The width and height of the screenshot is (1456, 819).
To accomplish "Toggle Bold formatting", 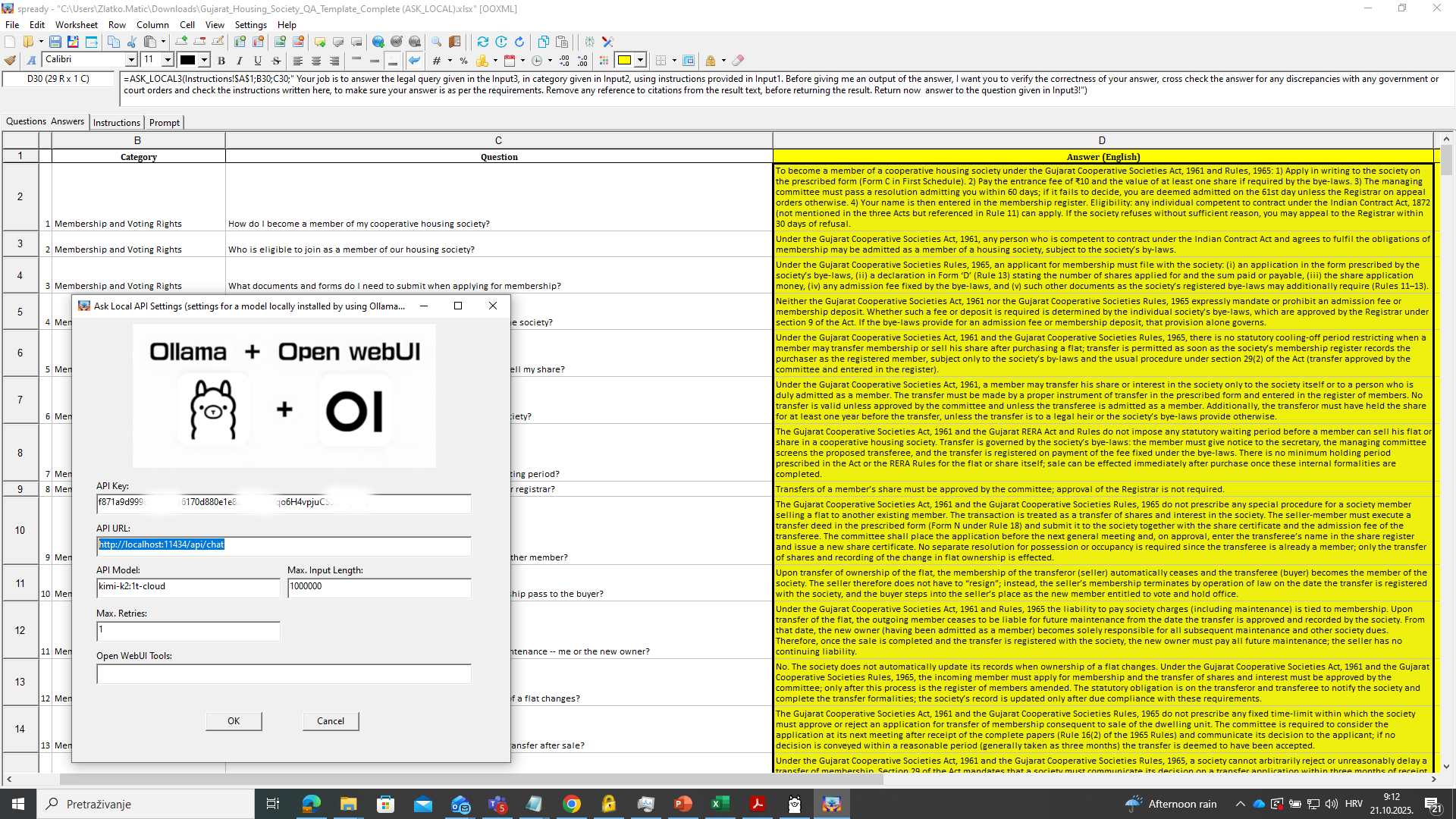I will click(x=221, y=61).
